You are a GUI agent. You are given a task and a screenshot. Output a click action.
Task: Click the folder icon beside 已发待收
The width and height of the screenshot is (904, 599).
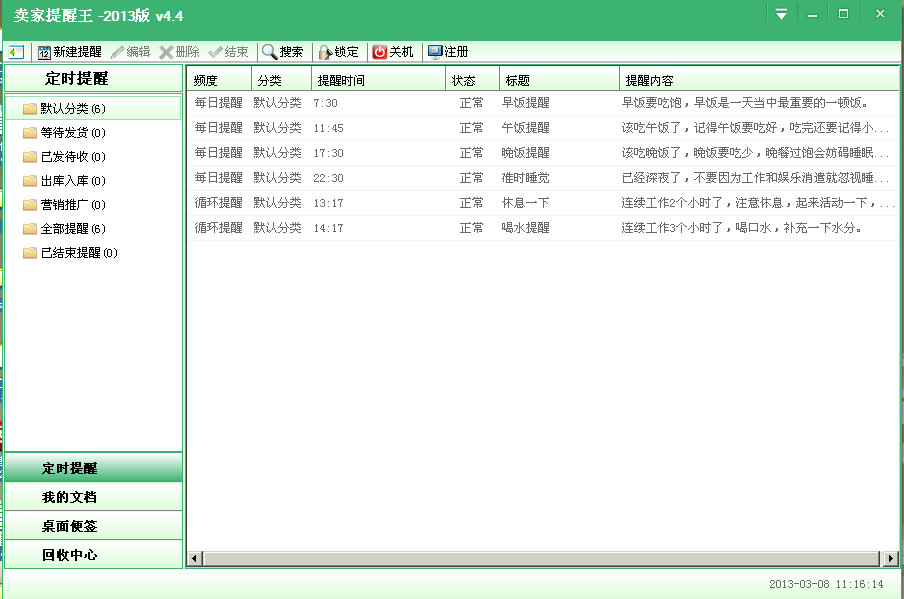click(x=30, y=157)
